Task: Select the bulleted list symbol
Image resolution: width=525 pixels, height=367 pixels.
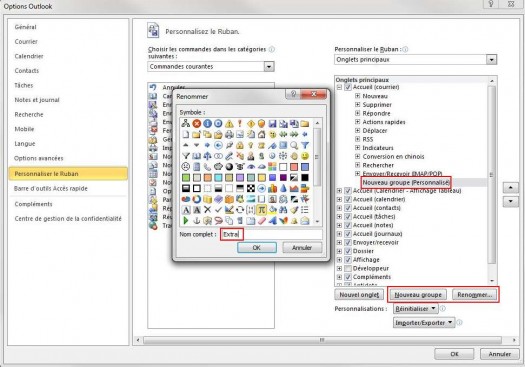Action: (x=305, y=210)
